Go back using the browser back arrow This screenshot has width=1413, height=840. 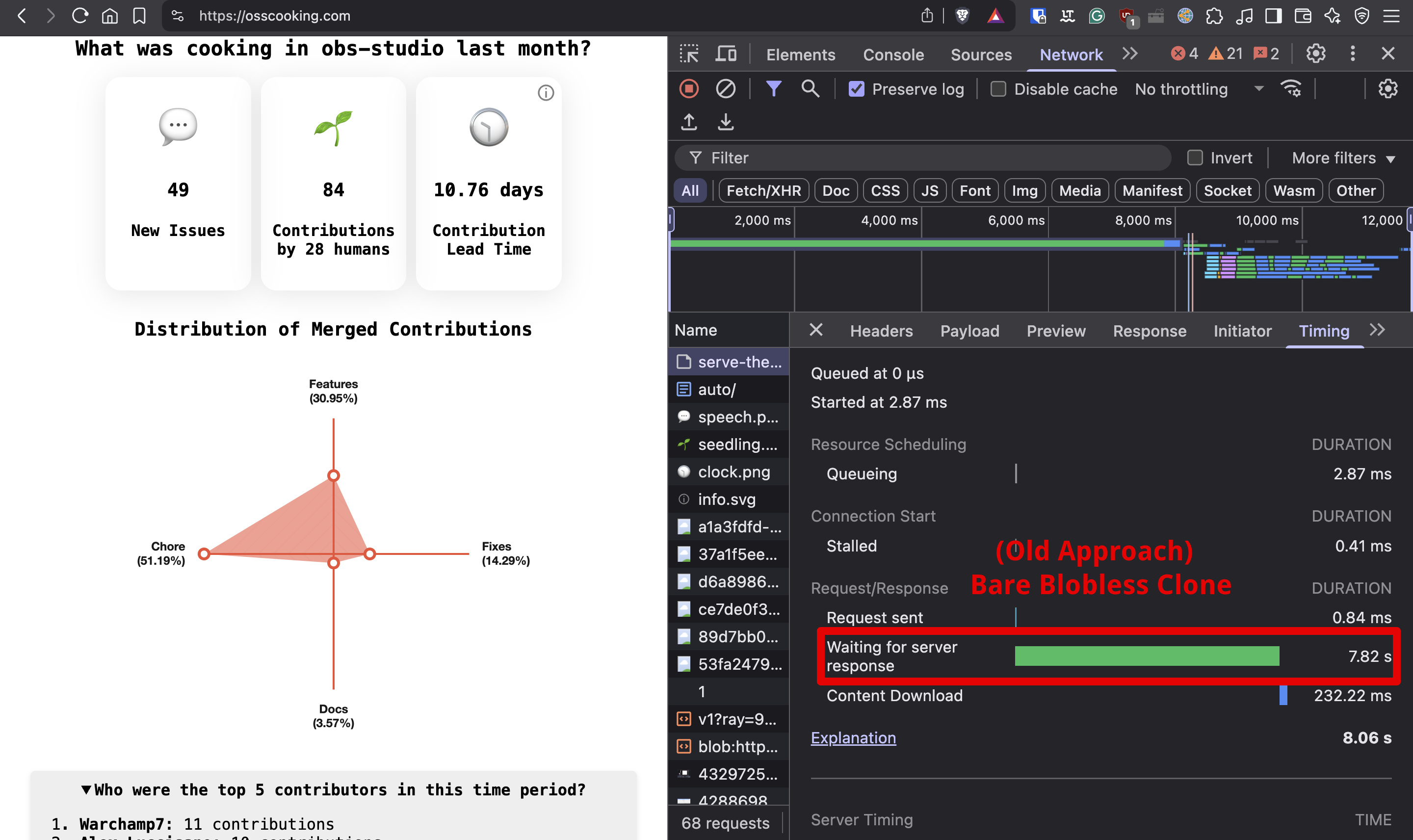coord(22,15)
